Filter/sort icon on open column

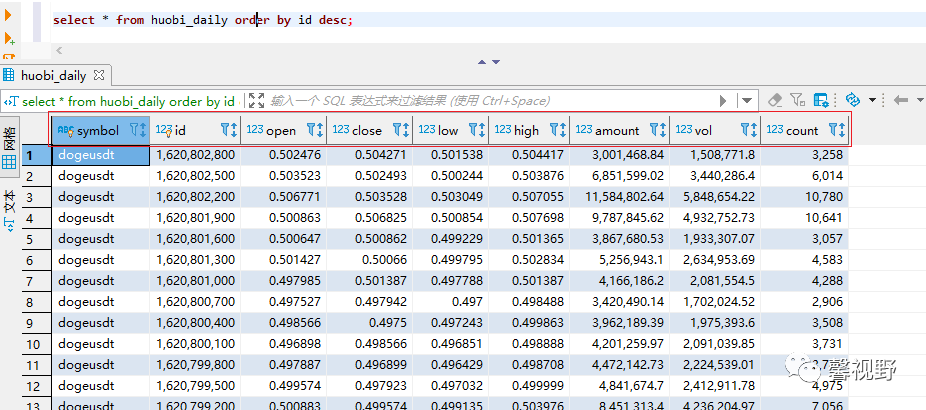(315, 130)
